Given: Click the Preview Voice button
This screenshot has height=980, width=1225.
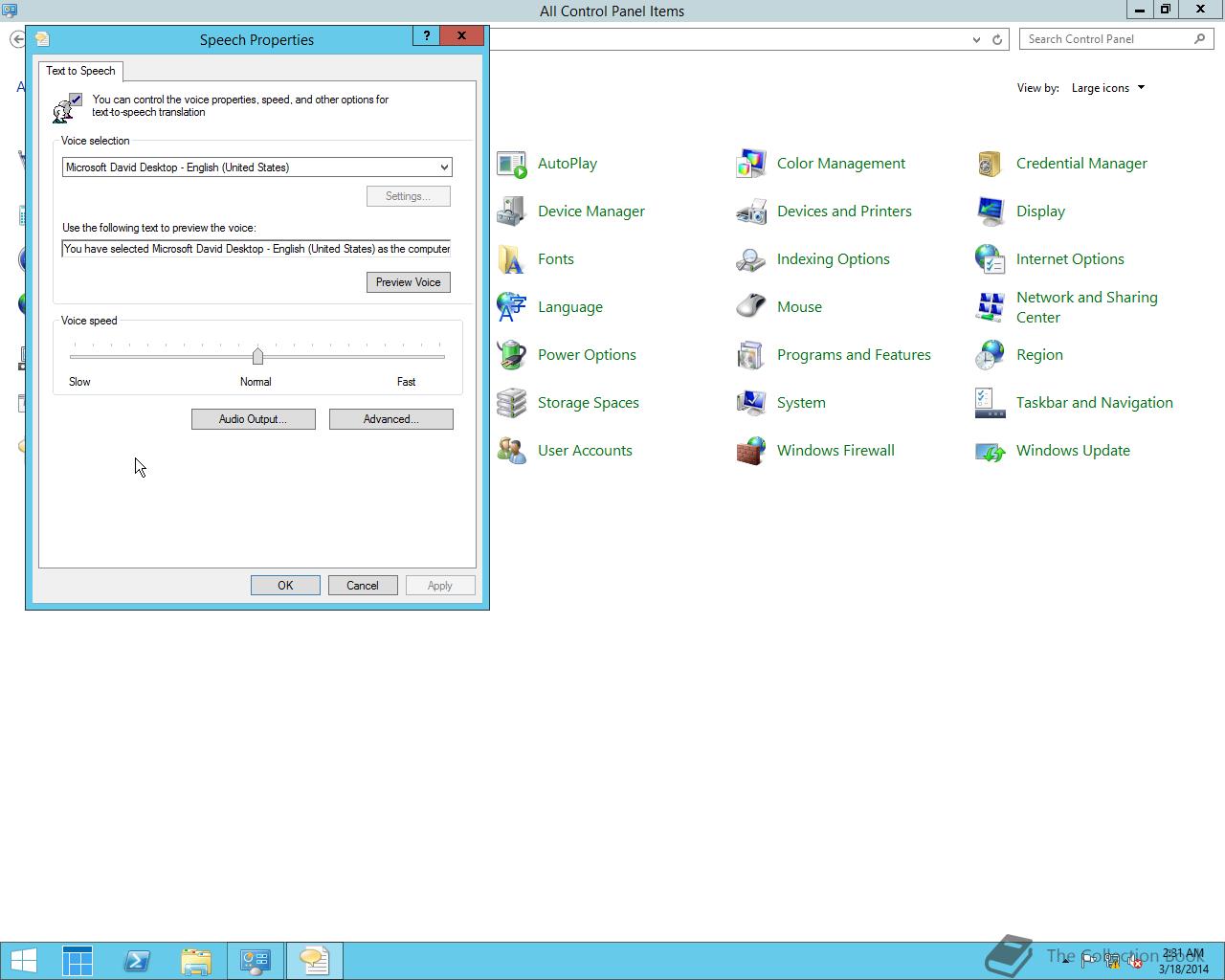Looking at the screenshot, I should 409,282.
